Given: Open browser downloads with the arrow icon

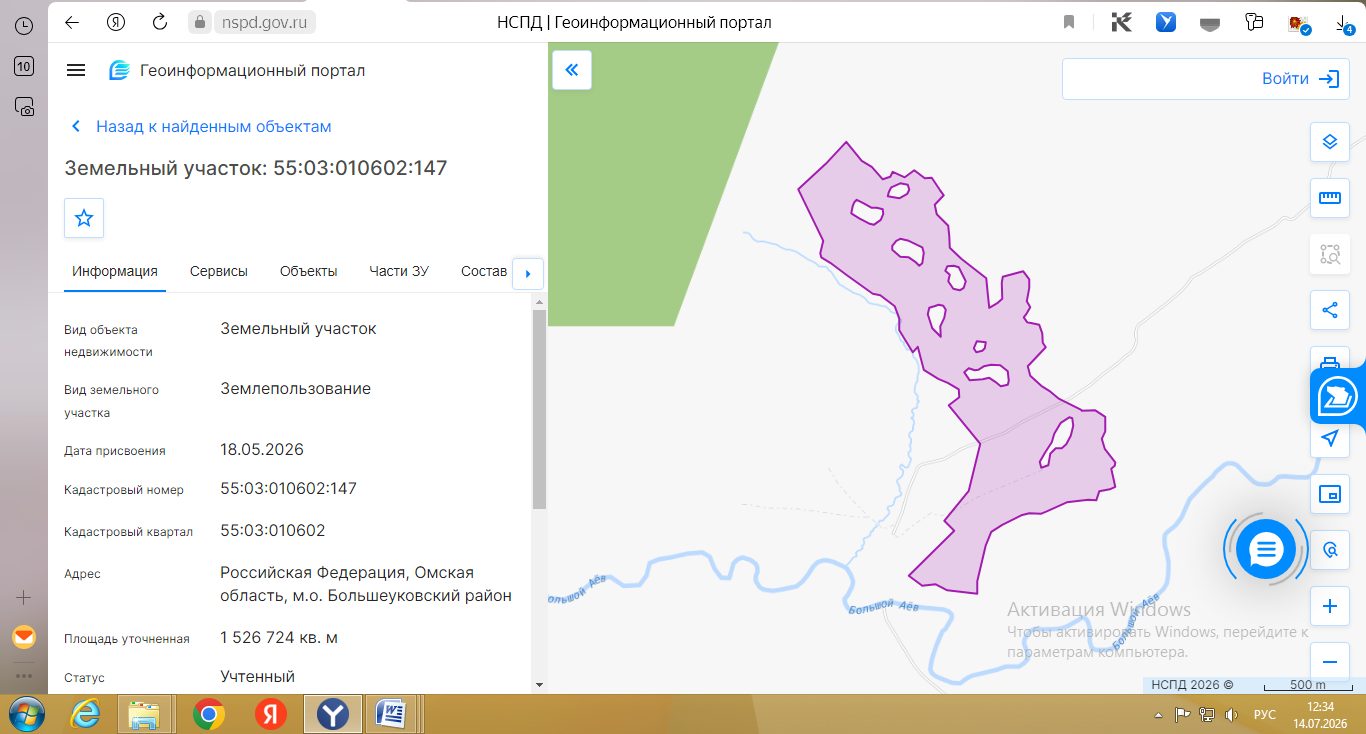Looking at the screenshot, I should (x=1344, y=24).
